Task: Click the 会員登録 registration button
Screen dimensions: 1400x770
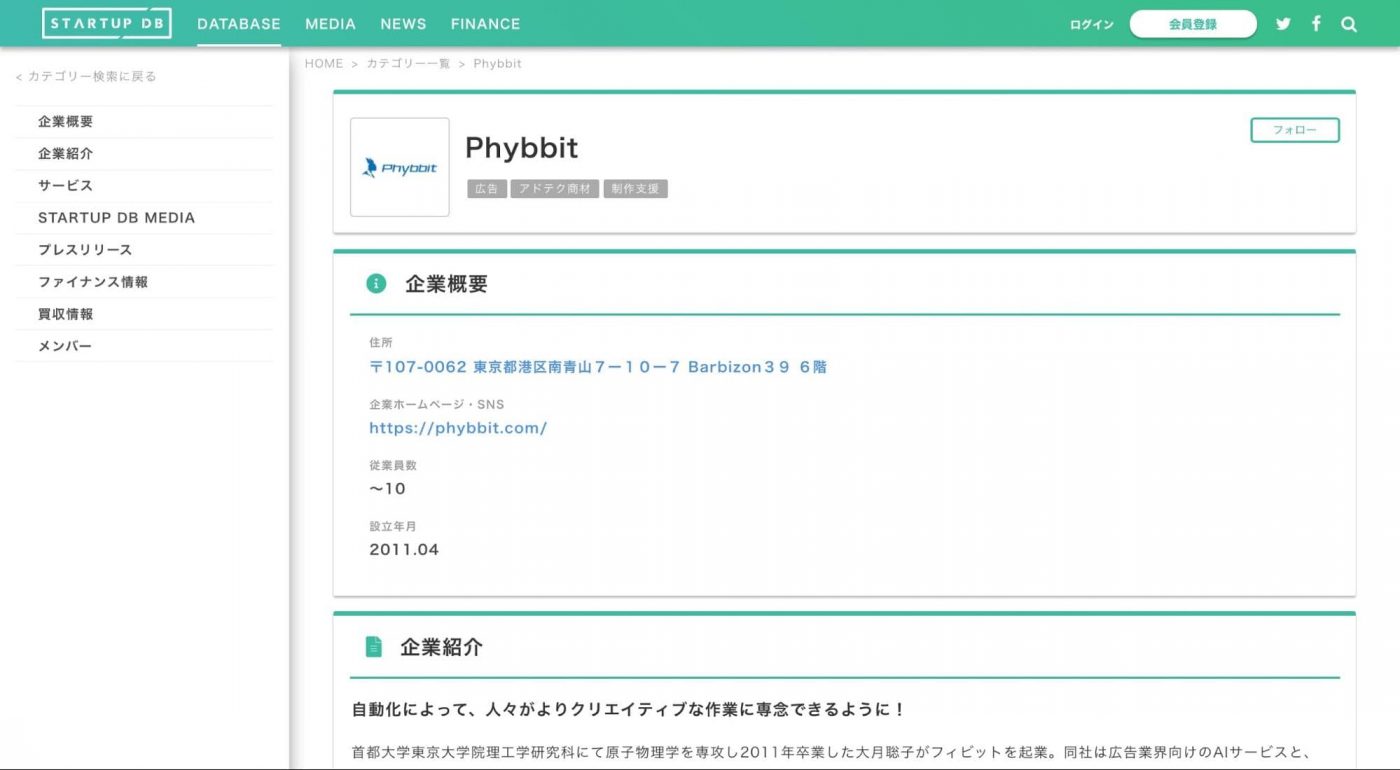Action: pos(1192,23)
